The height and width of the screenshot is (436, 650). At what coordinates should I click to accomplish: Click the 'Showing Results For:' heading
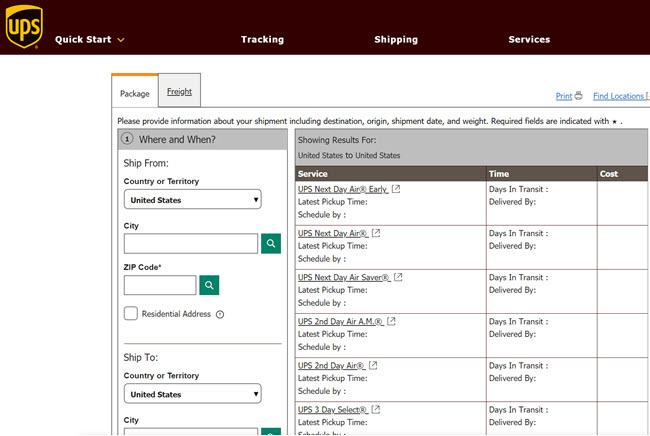[337, 140]
